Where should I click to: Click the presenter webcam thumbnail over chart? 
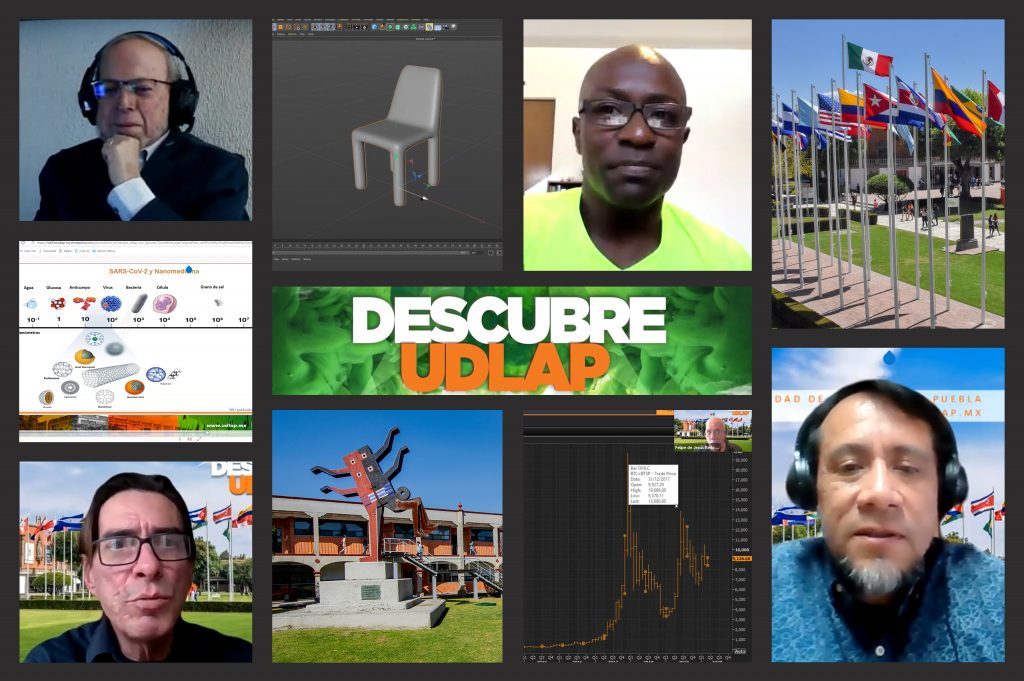pyautogui.click(x=712, y=431)
